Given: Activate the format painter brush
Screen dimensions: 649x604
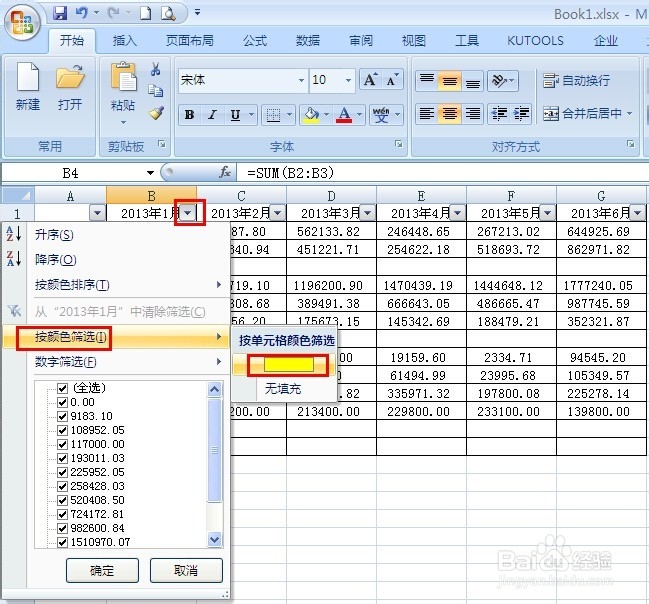Looking at the screenshot, I should pyautogui.click(x=156, y=113).
